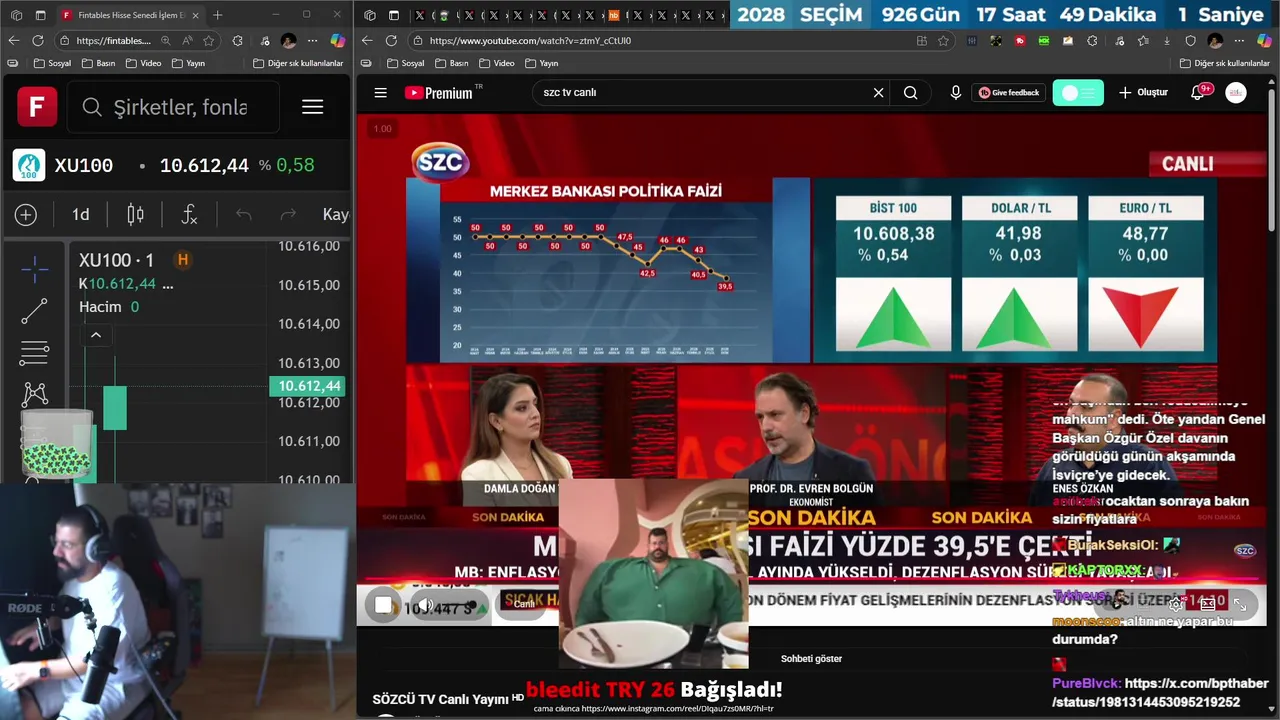
Task: Open the Video bookmarks folder in the right browser
Action: [496, 63]
